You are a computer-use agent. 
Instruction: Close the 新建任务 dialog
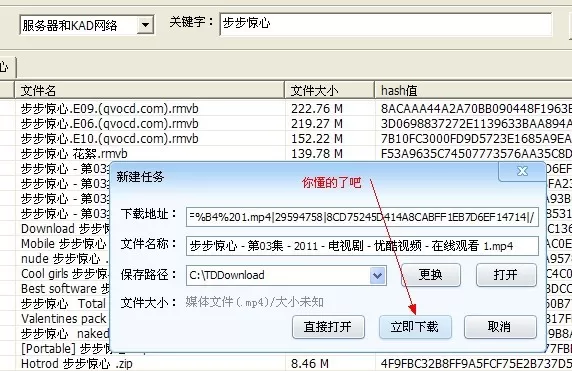coord(522,171)
